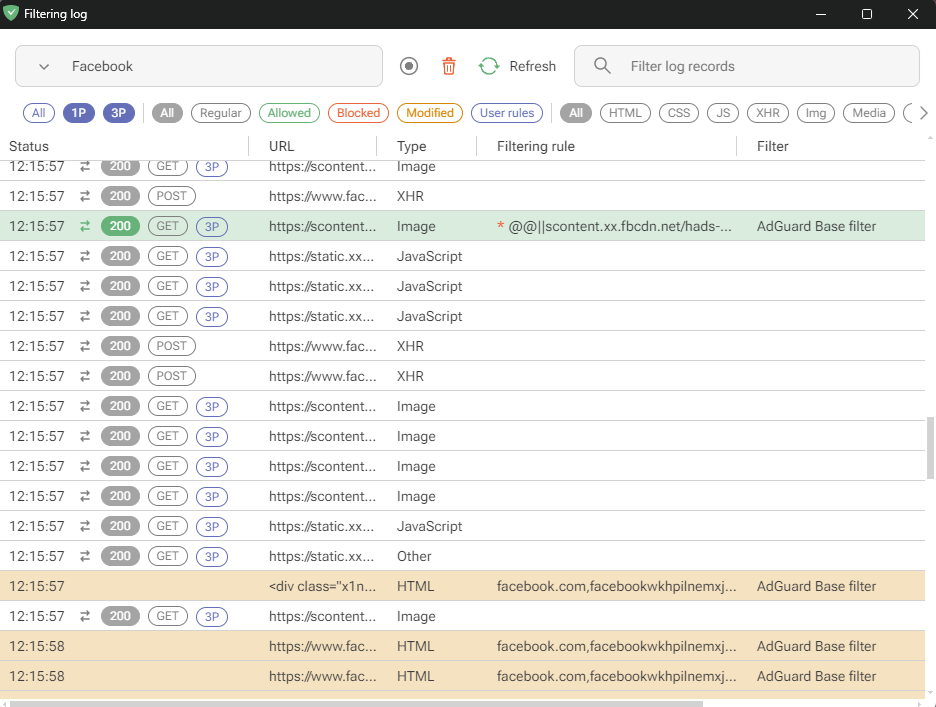Click the red asterisk in highlighted row

tap(500, 225)
